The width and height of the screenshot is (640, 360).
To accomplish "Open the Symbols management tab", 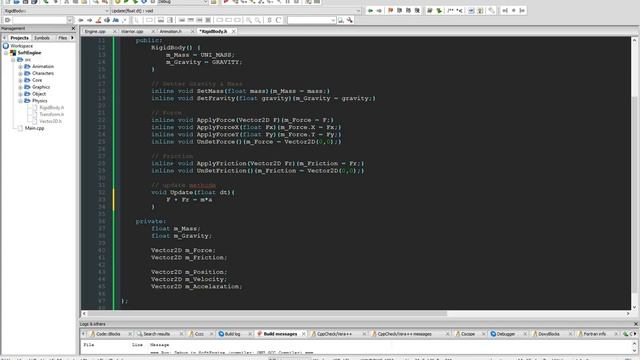I will pos(42,38).
